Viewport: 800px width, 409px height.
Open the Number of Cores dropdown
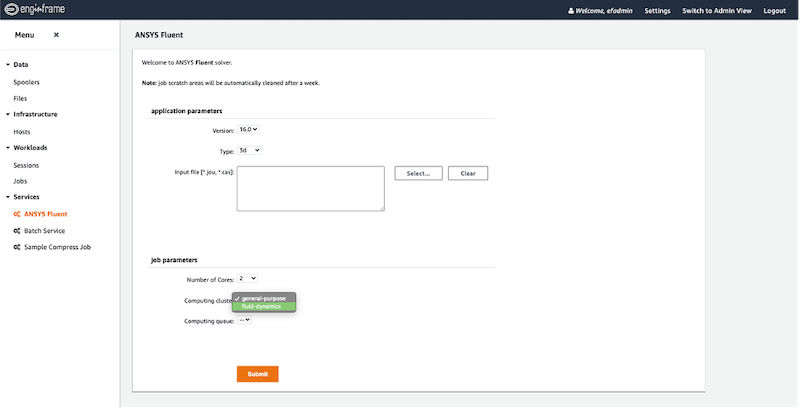[247, 278]
